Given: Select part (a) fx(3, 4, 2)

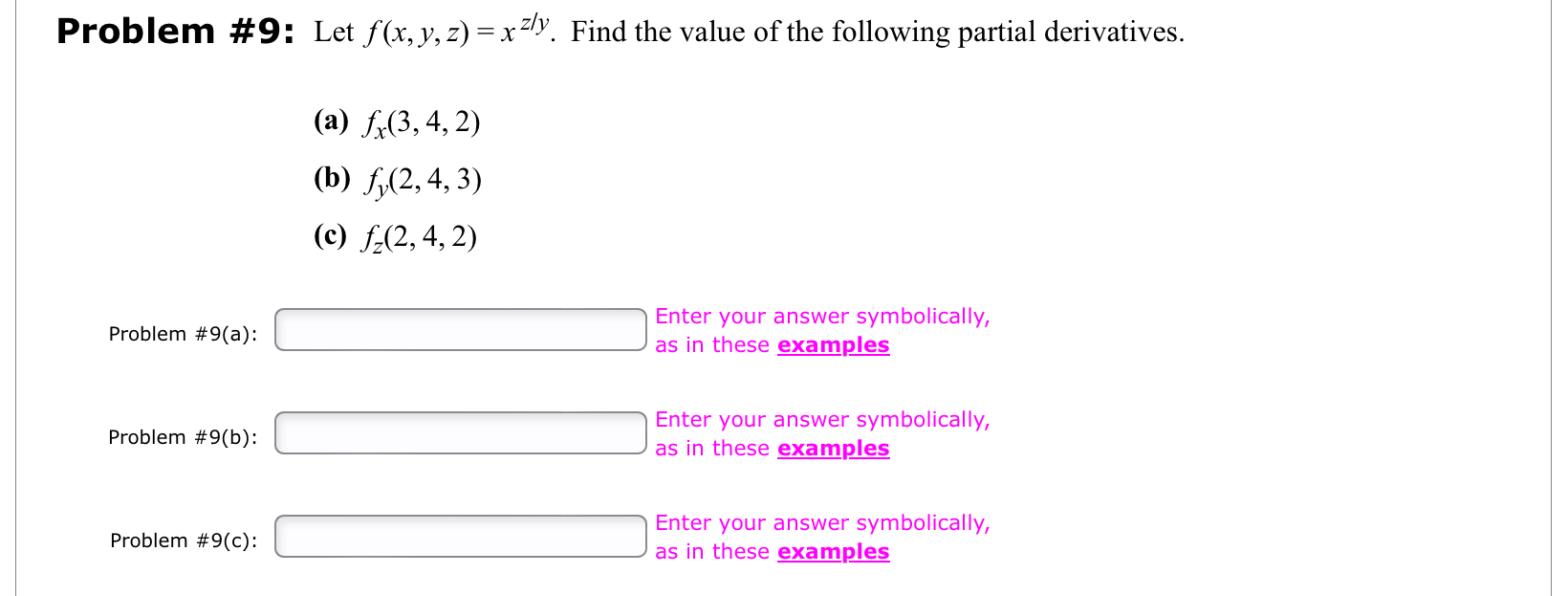Looking at the screenshot, I should click(395, 121).
